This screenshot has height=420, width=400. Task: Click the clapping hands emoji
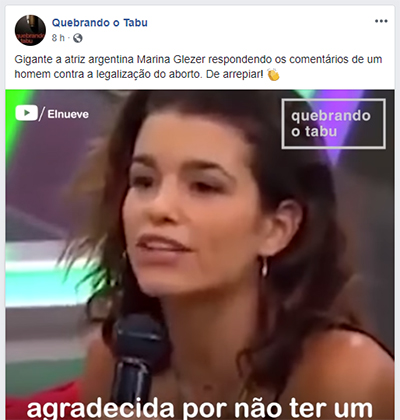pyautogui.click(x=273, y=74)
